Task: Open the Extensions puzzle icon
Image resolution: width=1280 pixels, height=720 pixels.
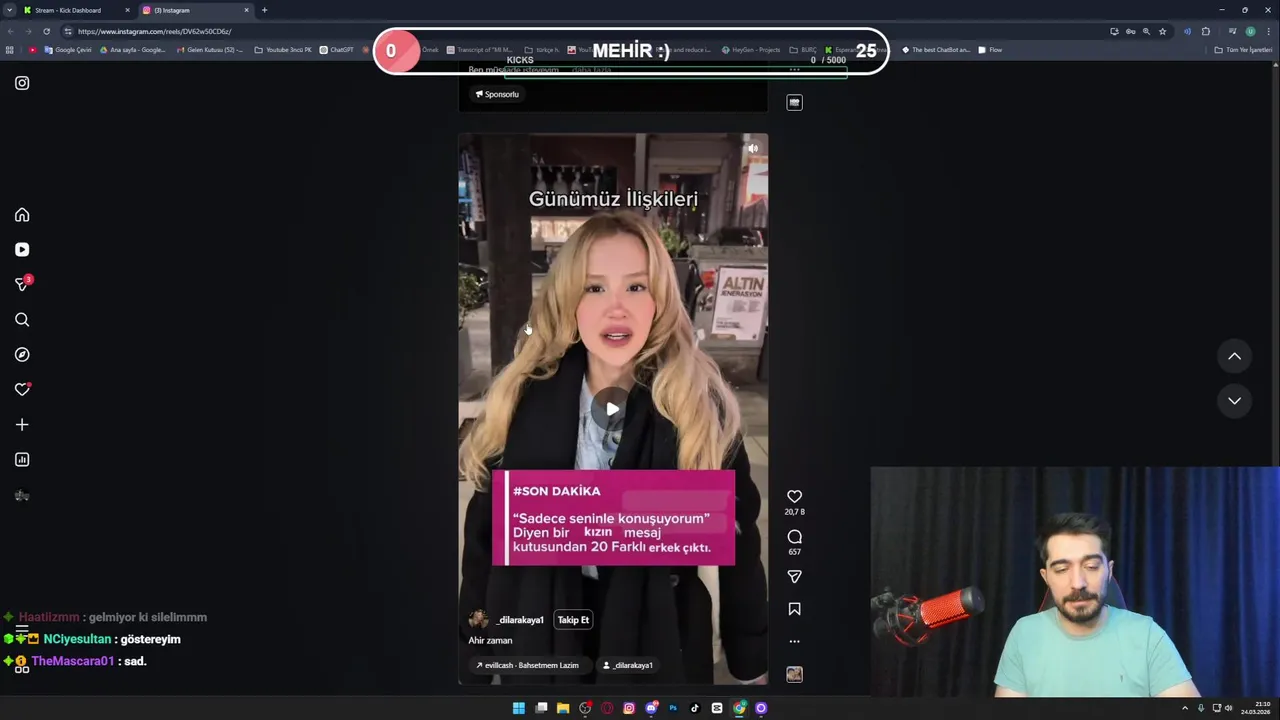Action: click(1206, 31)
